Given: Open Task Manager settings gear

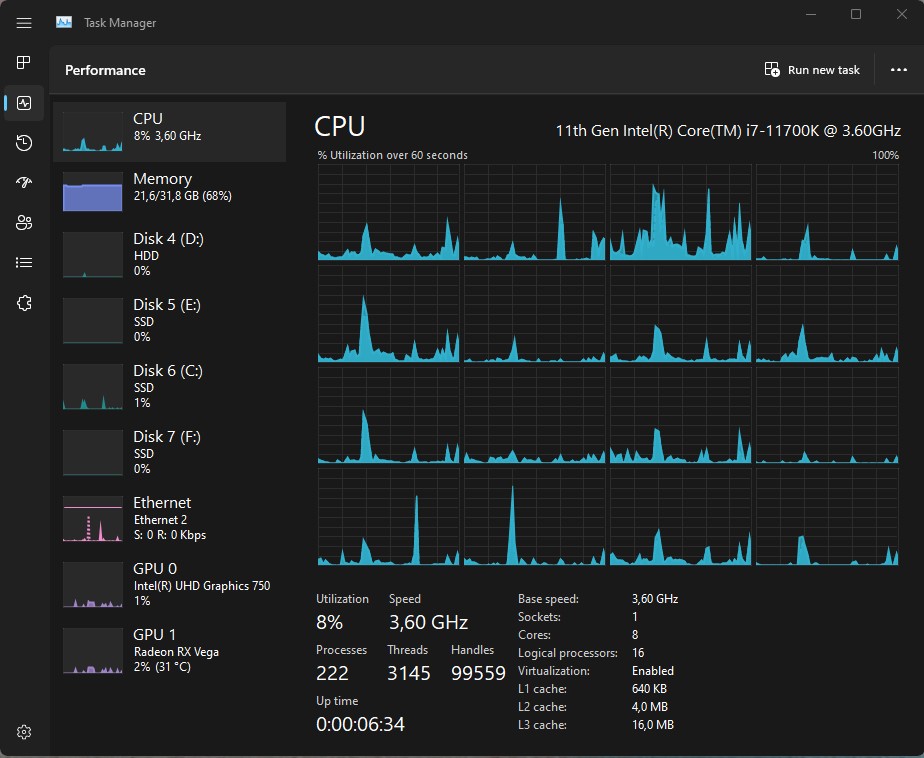Looking at the screenshot, I should coord(23,731).
